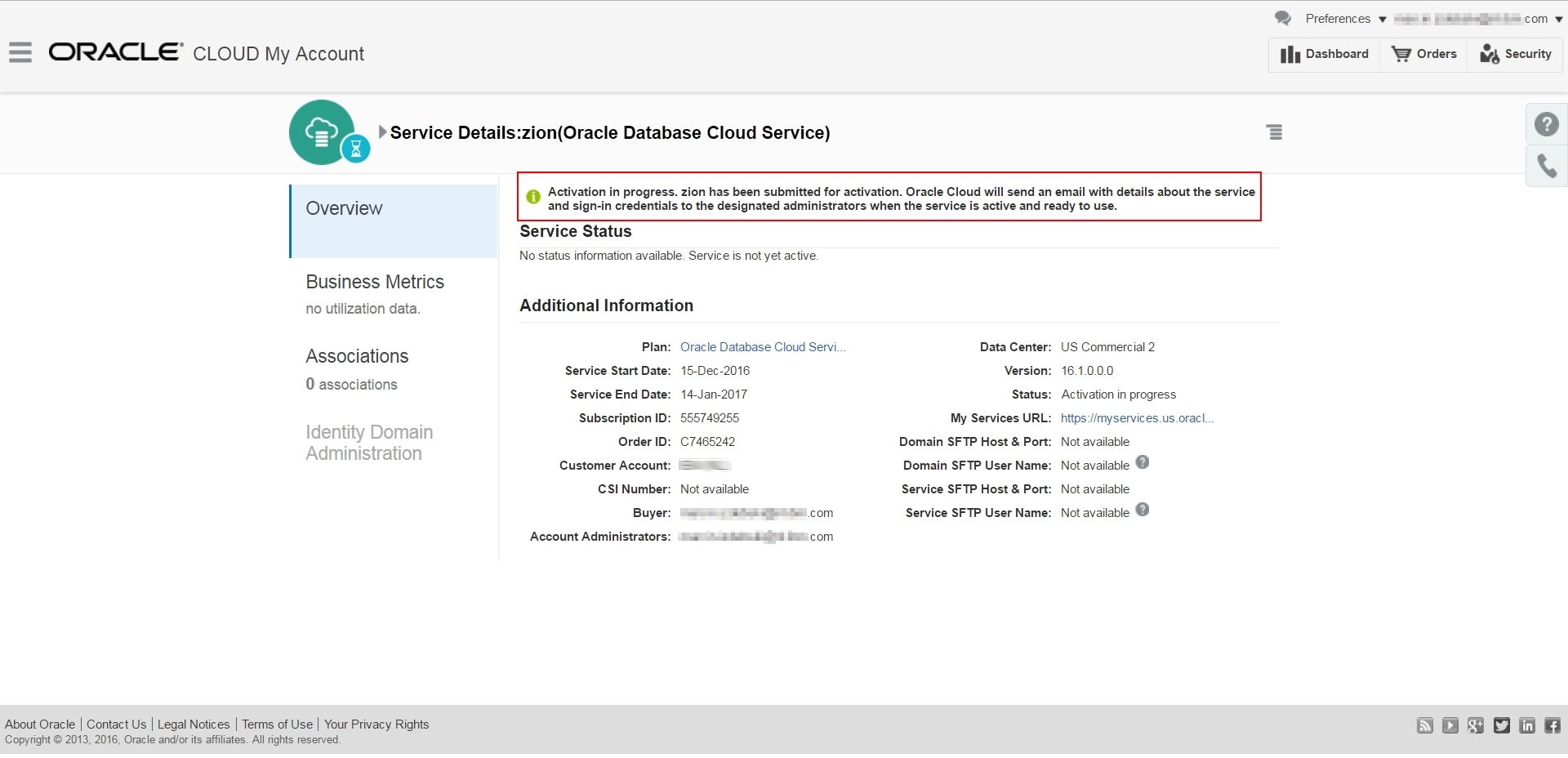Click the Oracle logo
1568x758 pixels.
[116, 52]
